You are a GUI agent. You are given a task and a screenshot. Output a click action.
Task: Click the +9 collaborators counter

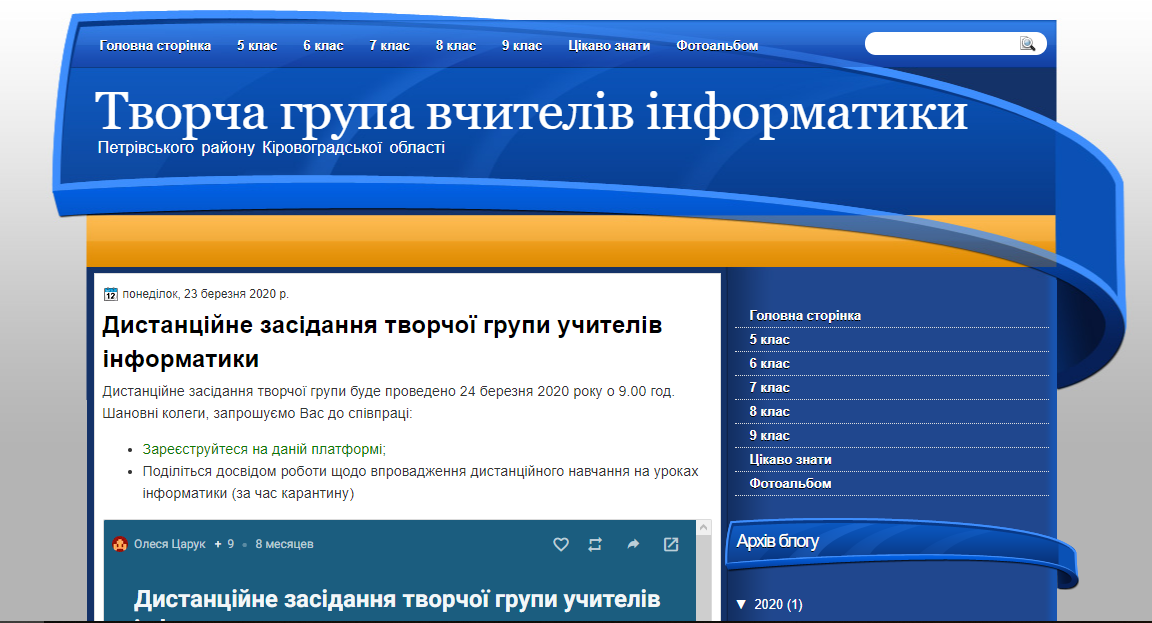click(224, 544)
